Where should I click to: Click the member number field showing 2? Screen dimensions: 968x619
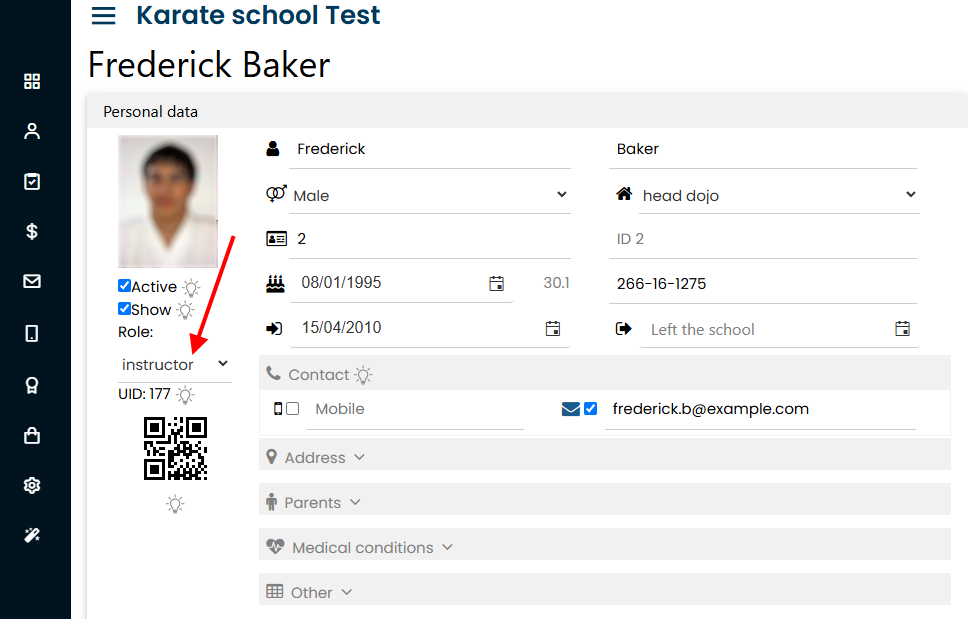430,239
